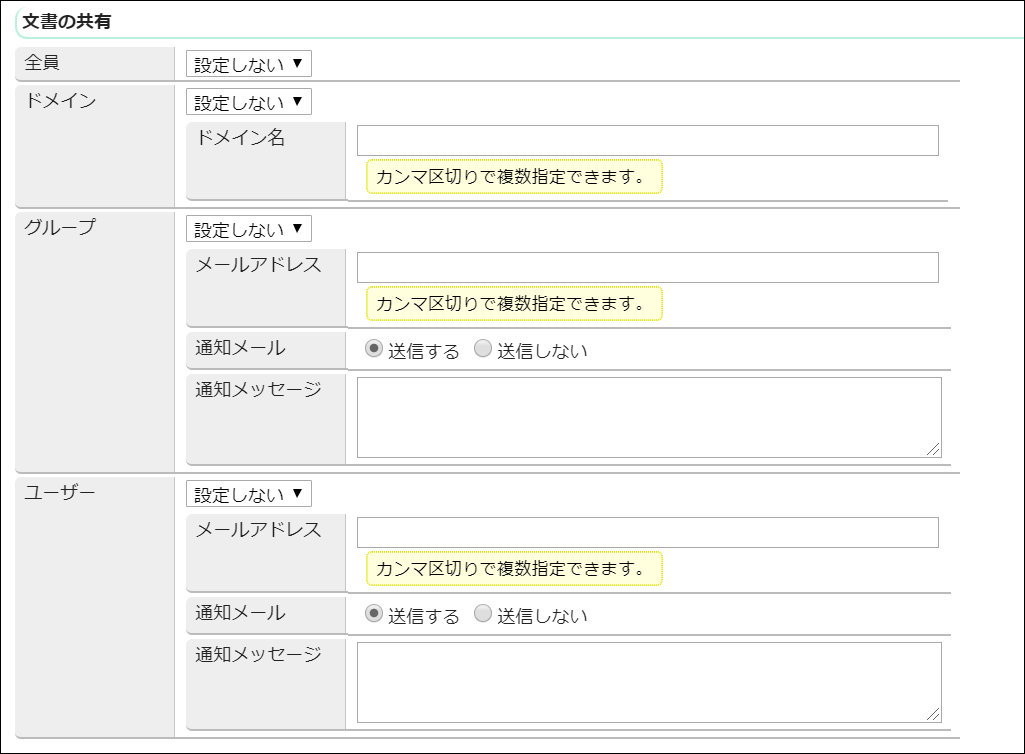Focus the ユーザー メールアドレス input field

point(645,531)
